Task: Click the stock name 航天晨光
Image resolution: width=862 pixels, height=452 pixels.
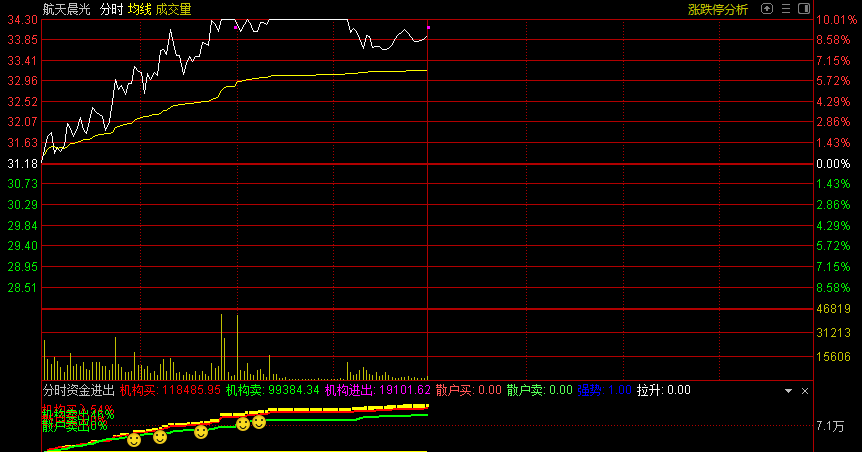Action: pos(66,9)
